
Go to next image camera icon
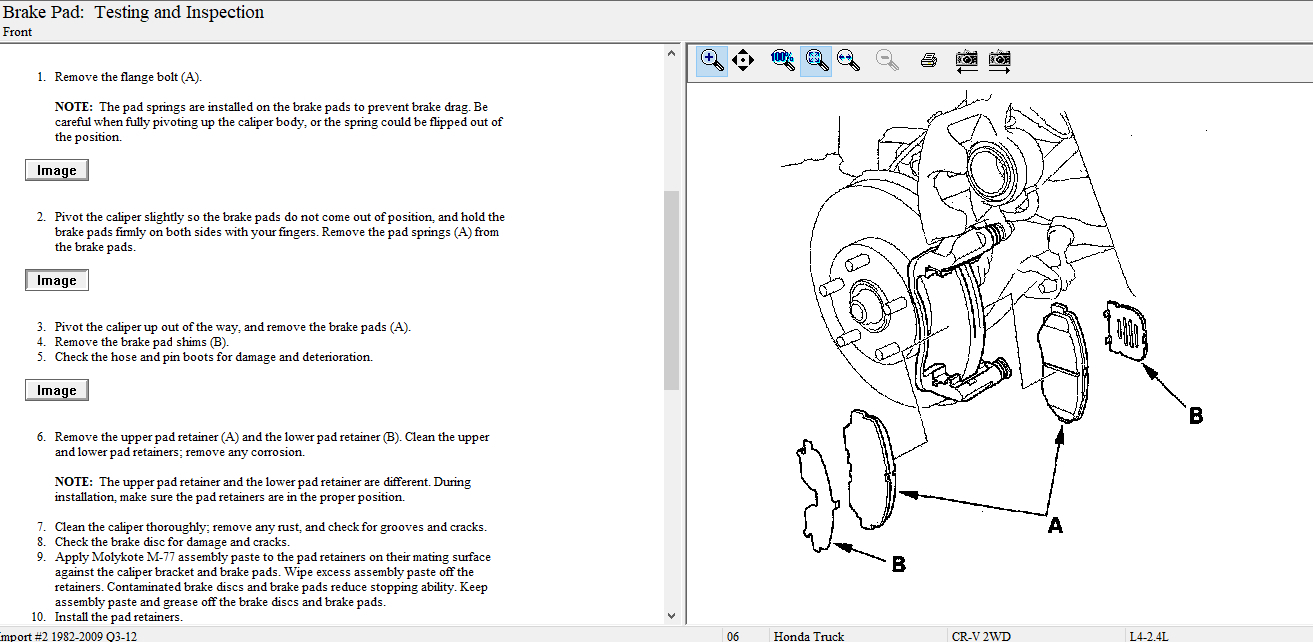click(x=999, y=61)
